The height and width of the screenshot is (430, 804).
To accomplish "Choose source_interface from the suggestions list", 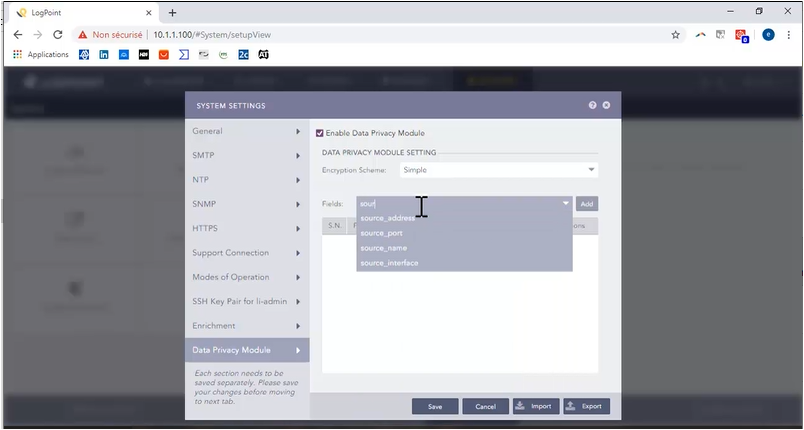I will pyautogui.click(x=389, y=263).
